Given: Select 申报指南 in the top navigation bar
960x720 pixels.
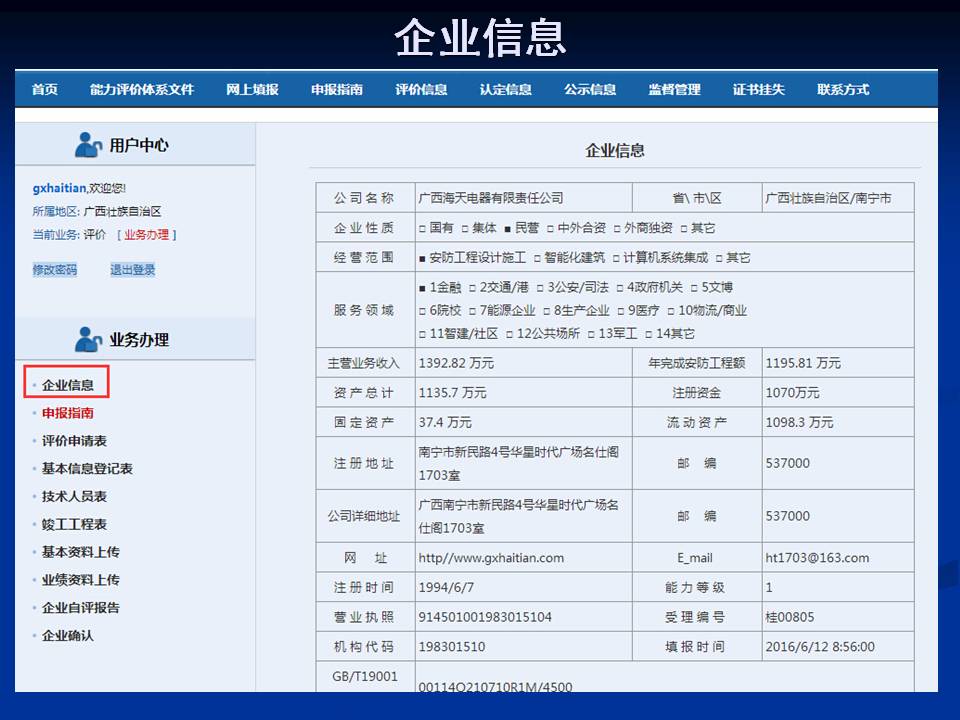Looking at the screenshot, I should (x=337, y=89).
